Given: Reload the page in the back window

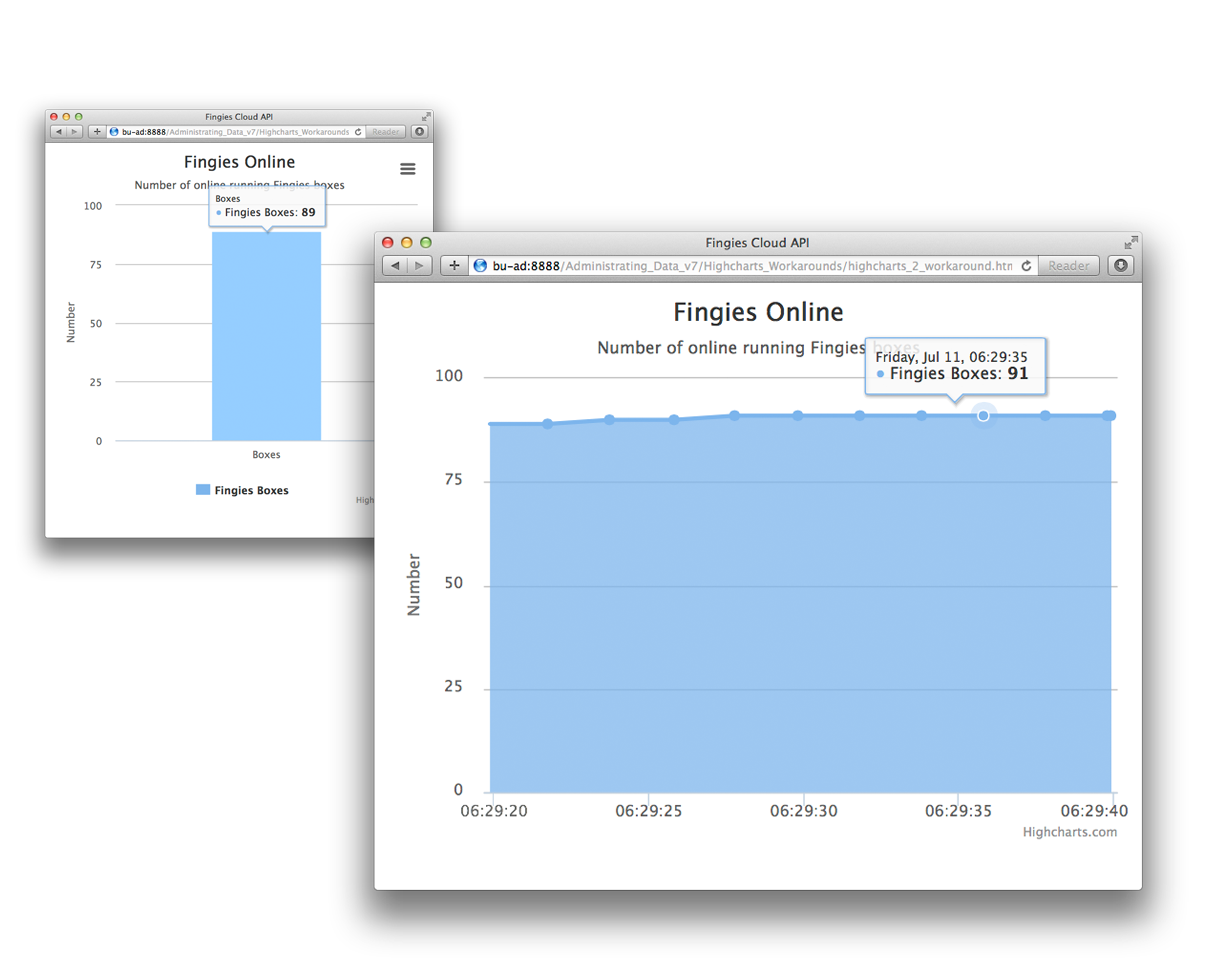Looking at the screenshot, I should (358, 131).
